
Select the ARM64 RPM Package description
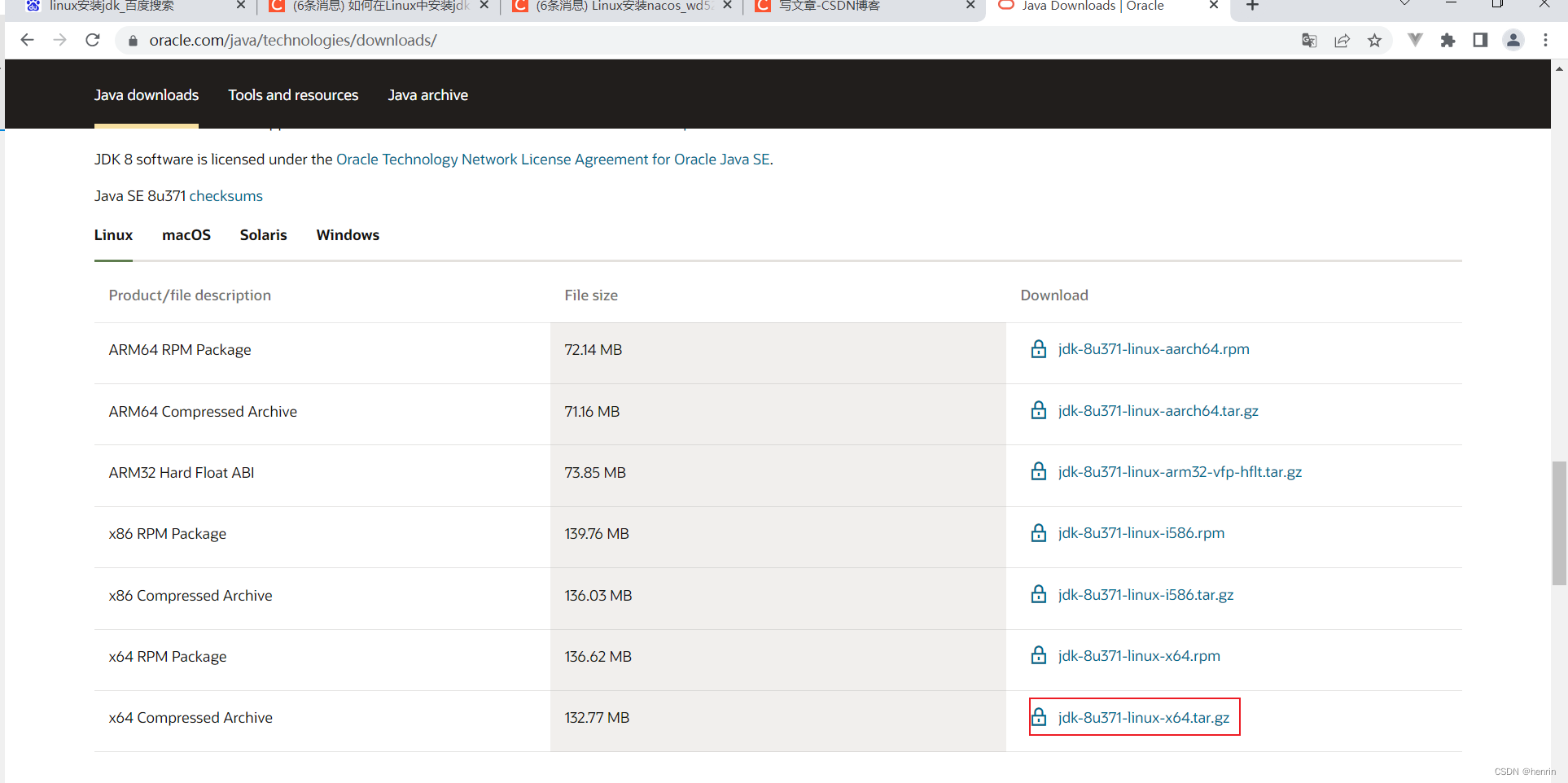point(180,350)
